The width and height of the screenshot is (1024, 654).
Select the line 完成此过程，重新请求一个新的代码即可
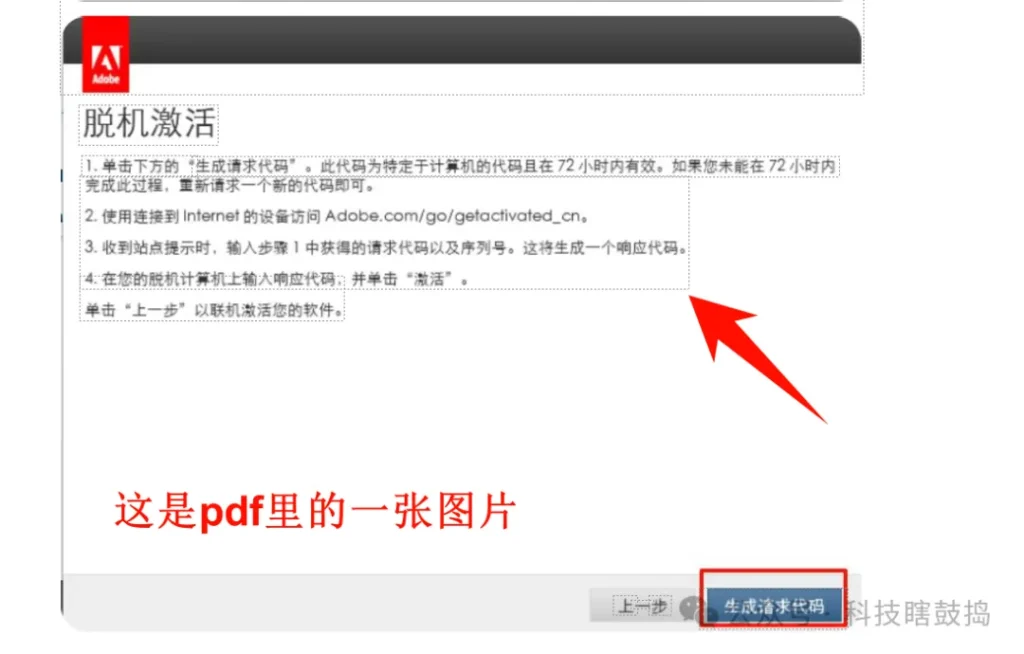pos(231,186)
